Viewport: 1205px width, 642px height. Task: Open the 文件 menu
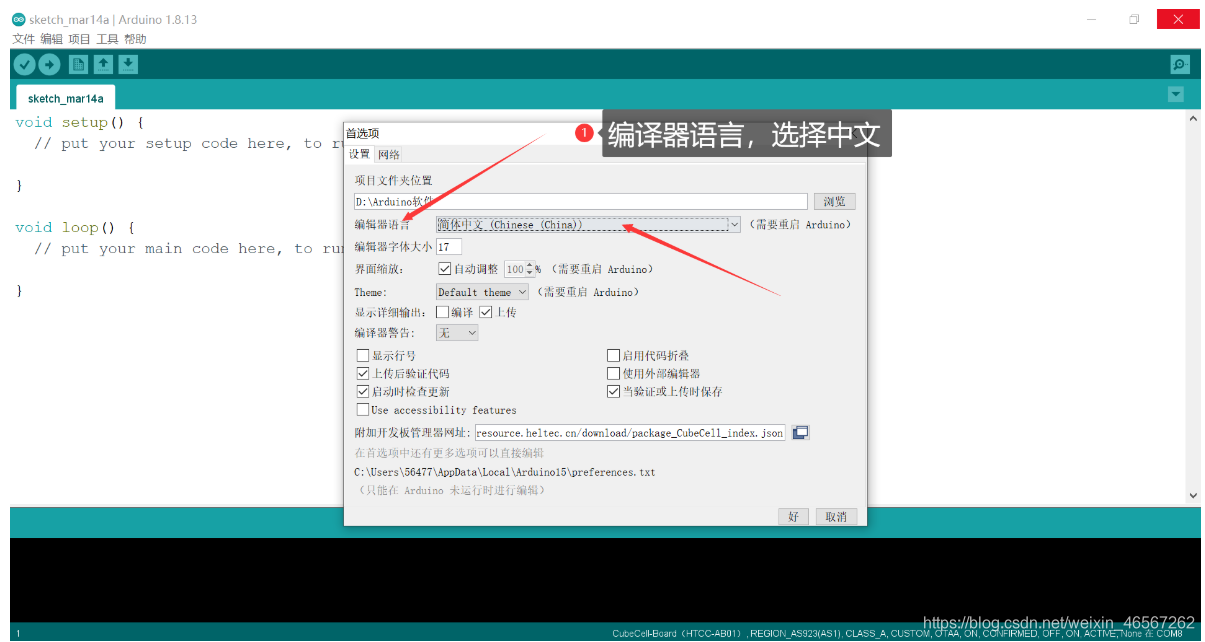[24, 39]
